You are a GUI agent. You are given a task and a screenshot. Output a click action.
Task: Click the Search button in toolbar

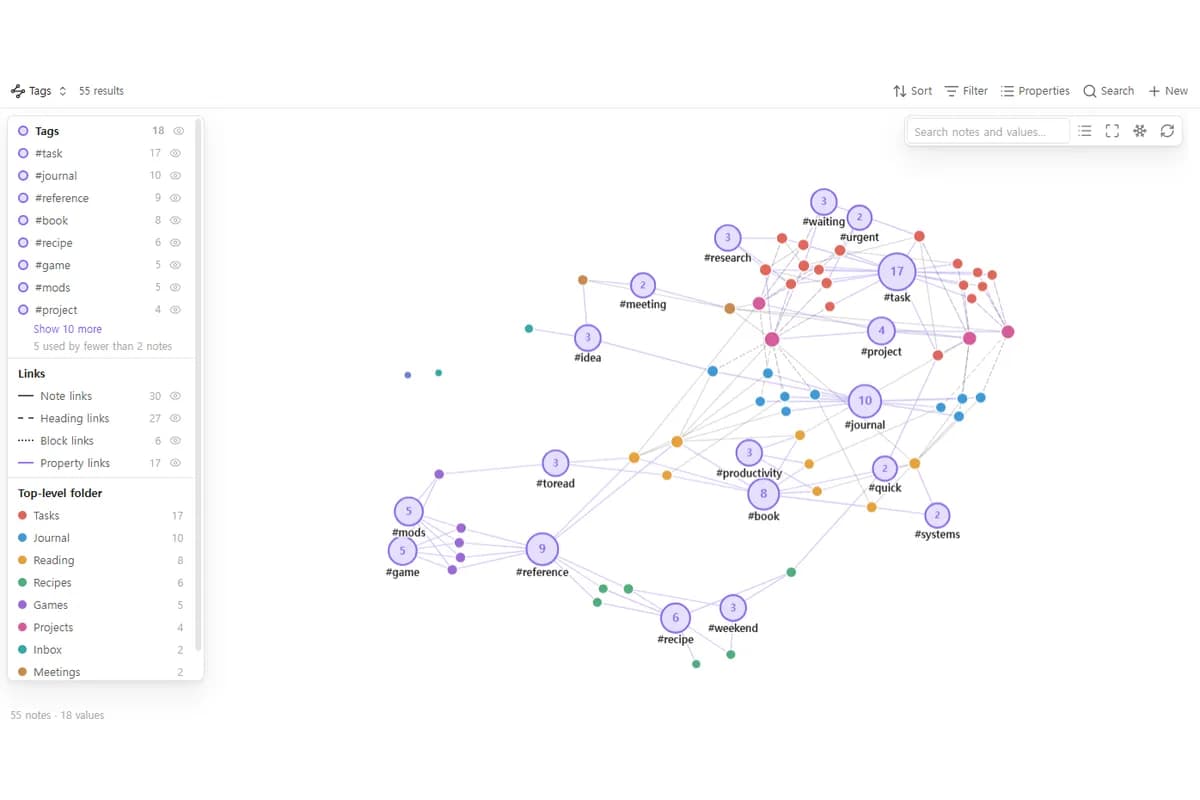tap(1109, 91)
